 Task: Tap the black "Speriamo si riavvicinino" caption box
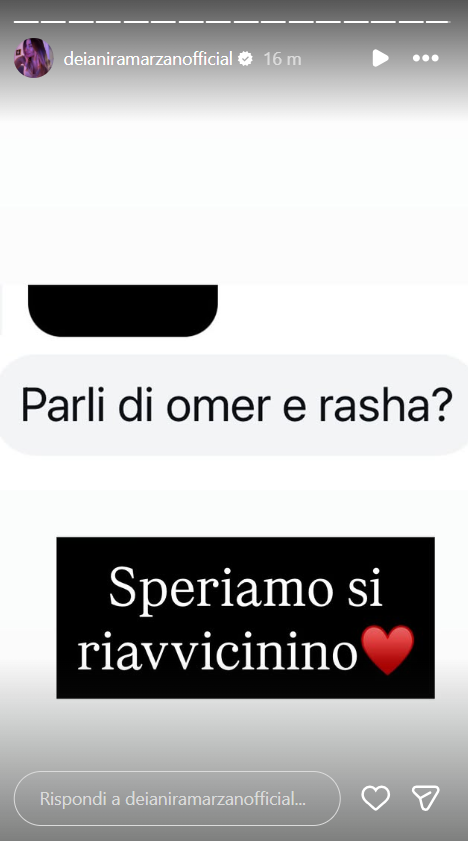(x=246, y=618)
